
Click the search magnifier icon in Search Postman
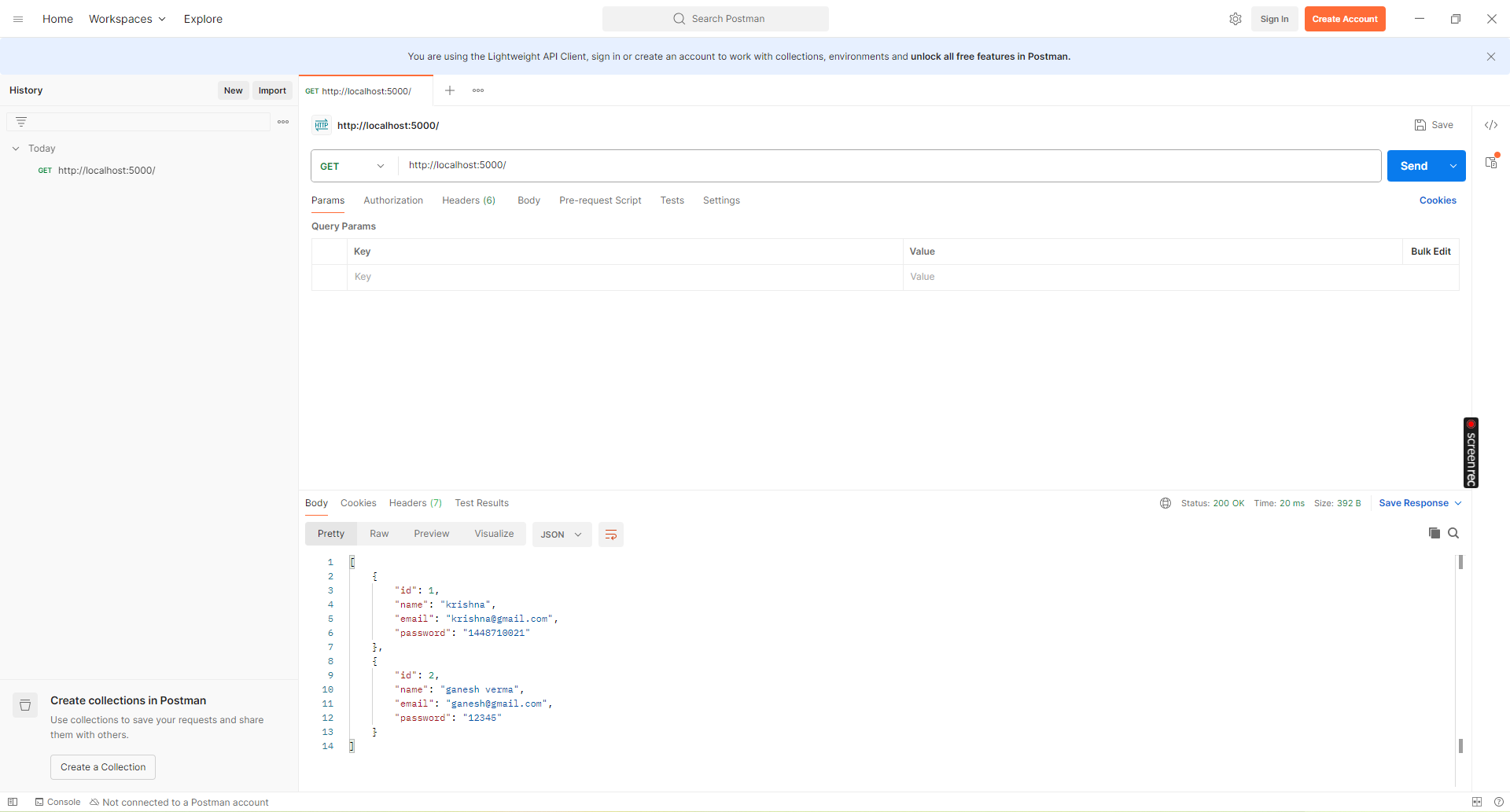[x=679, y=19]
